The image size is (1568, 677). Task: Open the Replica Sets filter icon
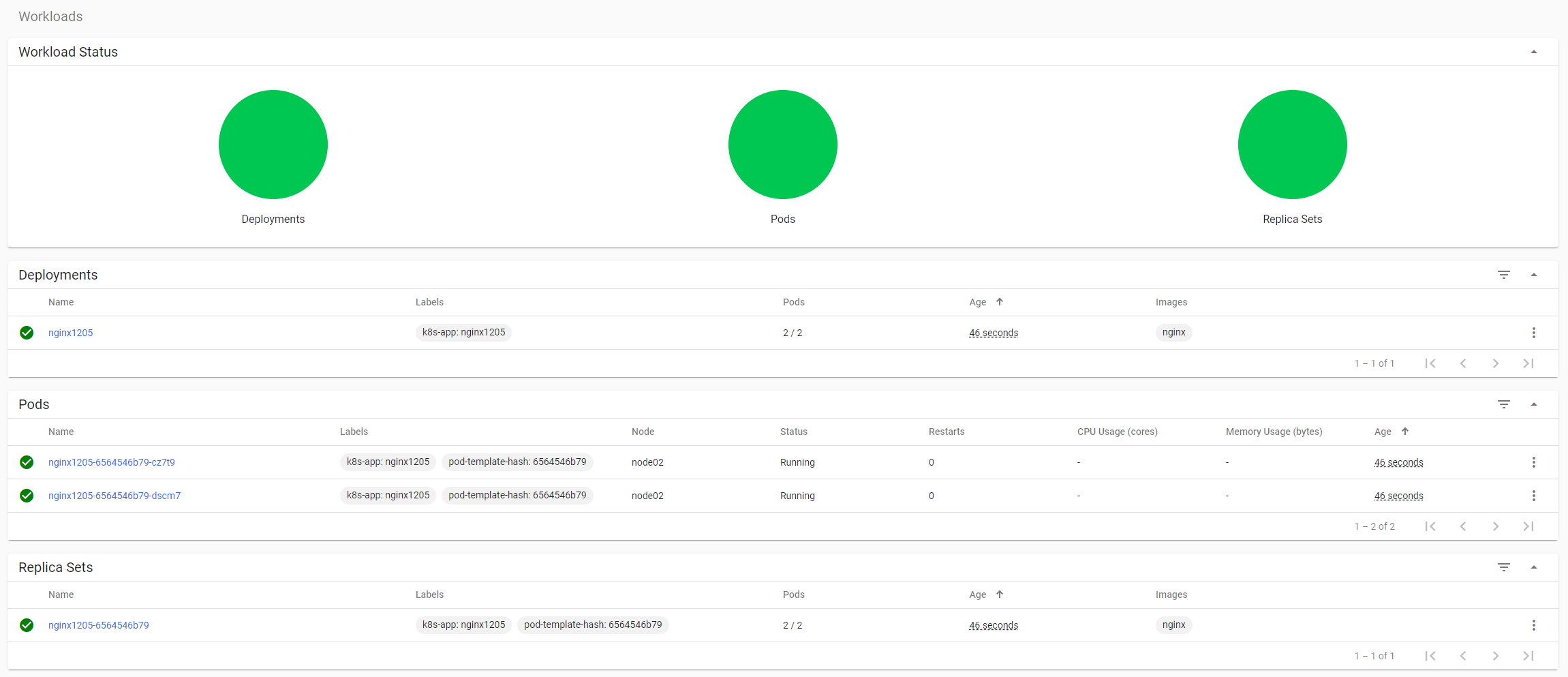[x=1503, y=567]
